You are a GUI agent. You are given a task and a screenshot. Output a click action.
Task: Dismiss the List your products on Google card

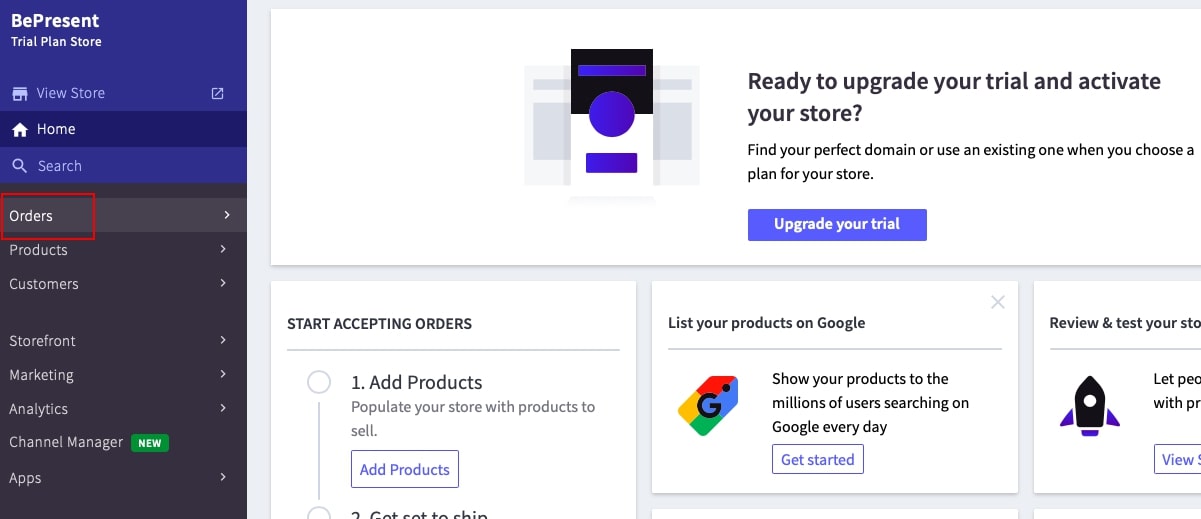[x=997, y=302]
